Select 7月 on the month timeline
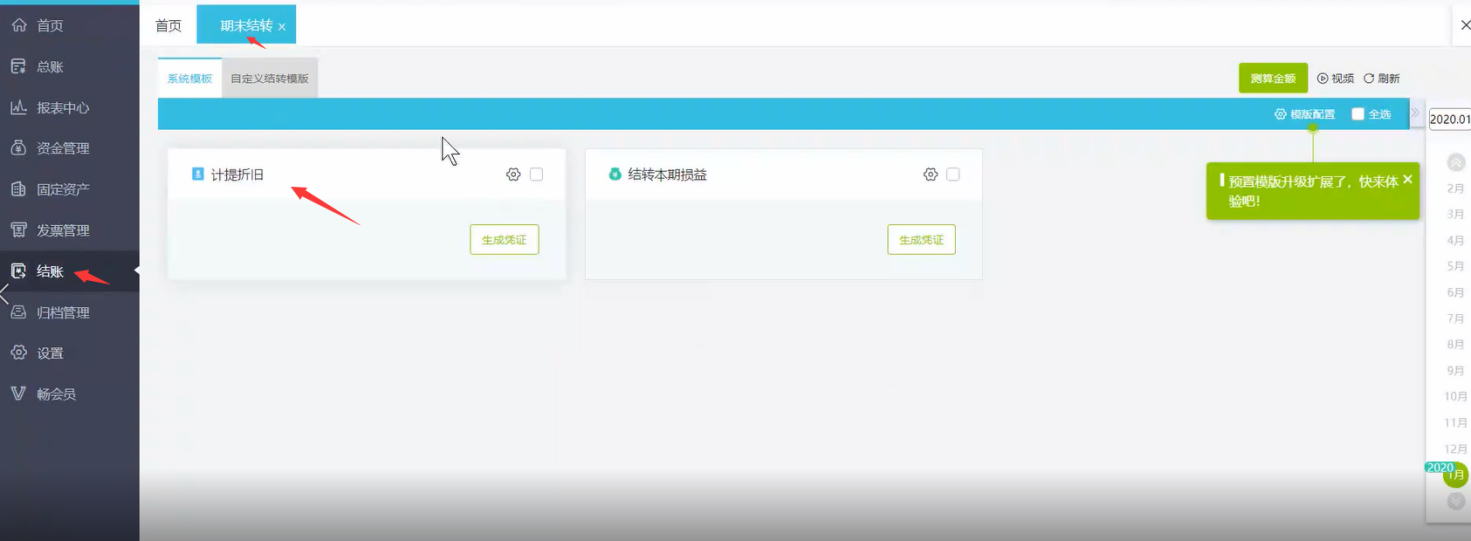Viewport: 1471px width, 541px height. click(x=1456, y=318)
